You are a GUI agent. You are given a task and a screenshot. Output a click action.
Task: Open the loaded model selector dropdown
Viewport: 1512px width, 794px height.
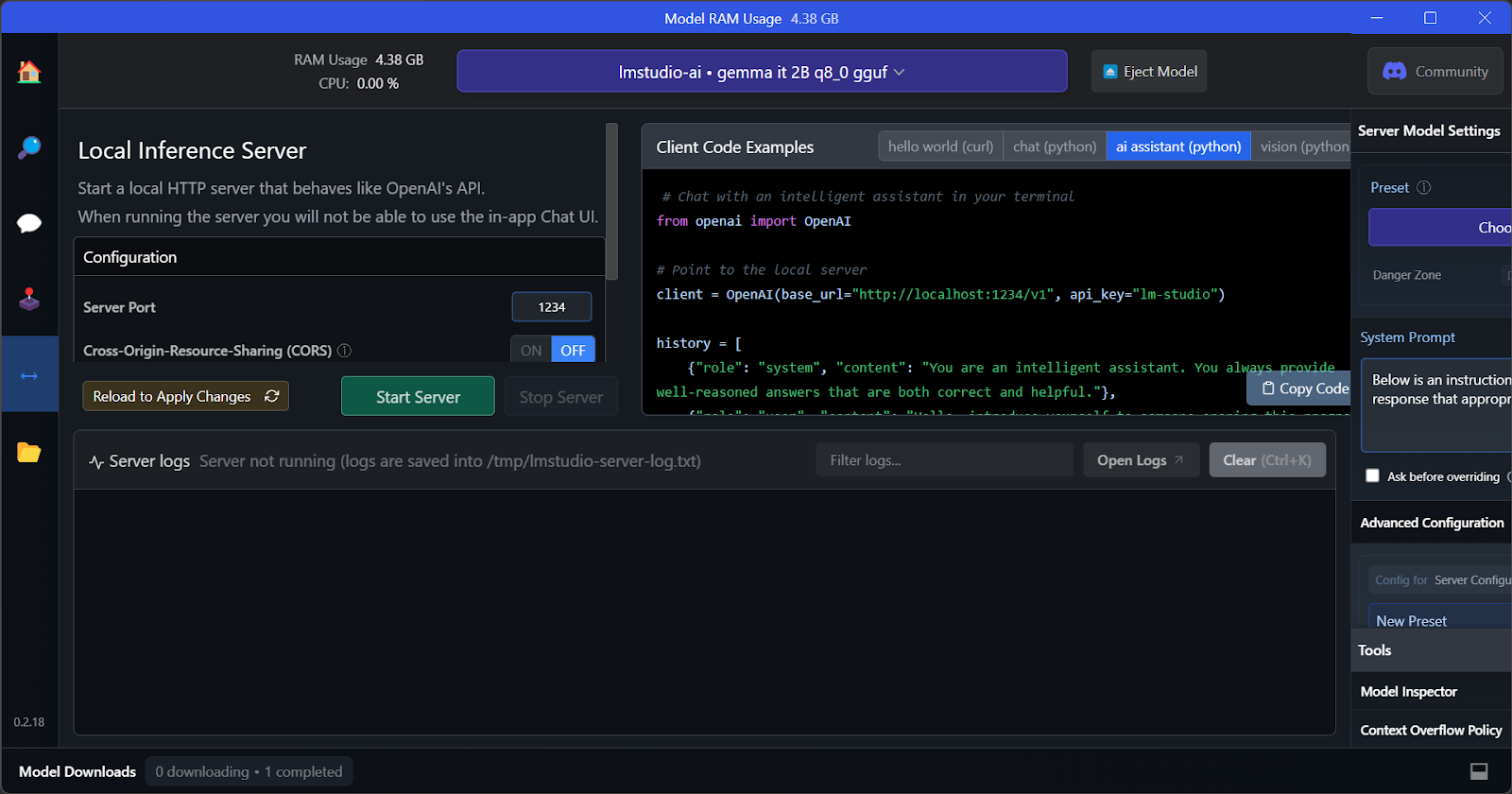[x=762, y=72]
